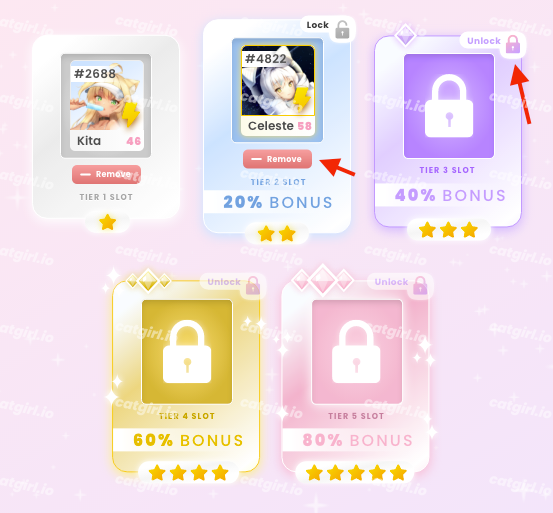Viewport: 553px width, 513px height.
Task: Click the lightning bolt icon on Kita card
Action: [x=130, y=114]
